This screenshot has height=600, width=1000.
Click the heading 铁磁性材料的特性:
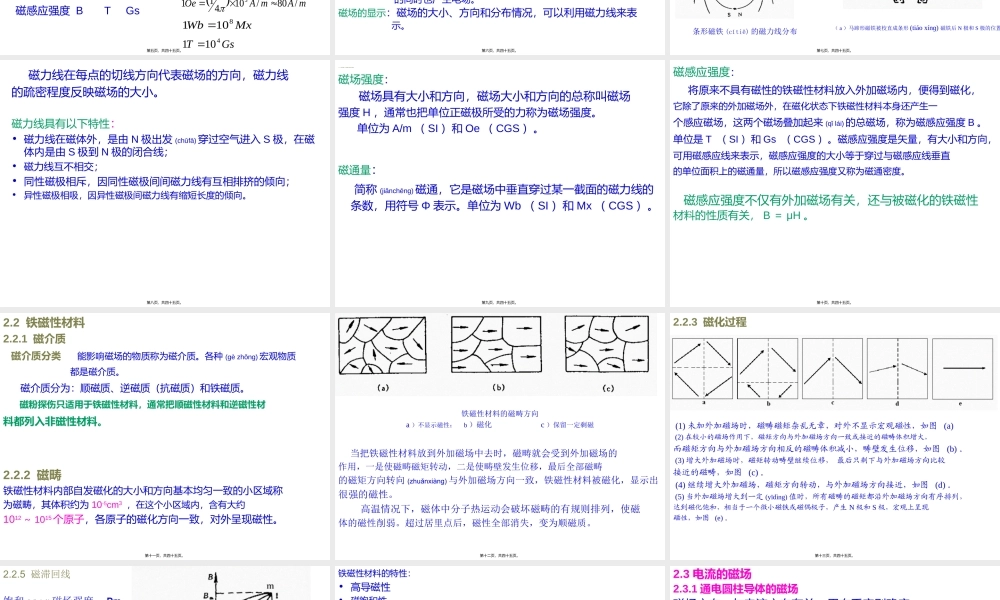pos(374,573)
